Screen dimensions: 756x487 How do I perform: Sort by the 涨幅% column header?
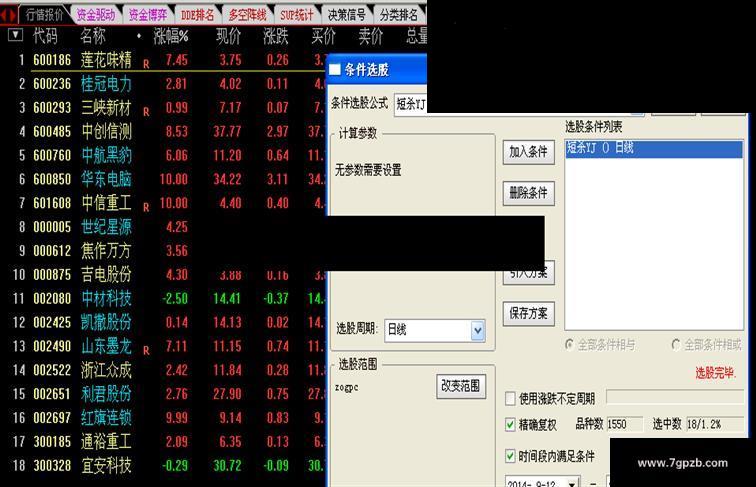[x=171, y=36]
